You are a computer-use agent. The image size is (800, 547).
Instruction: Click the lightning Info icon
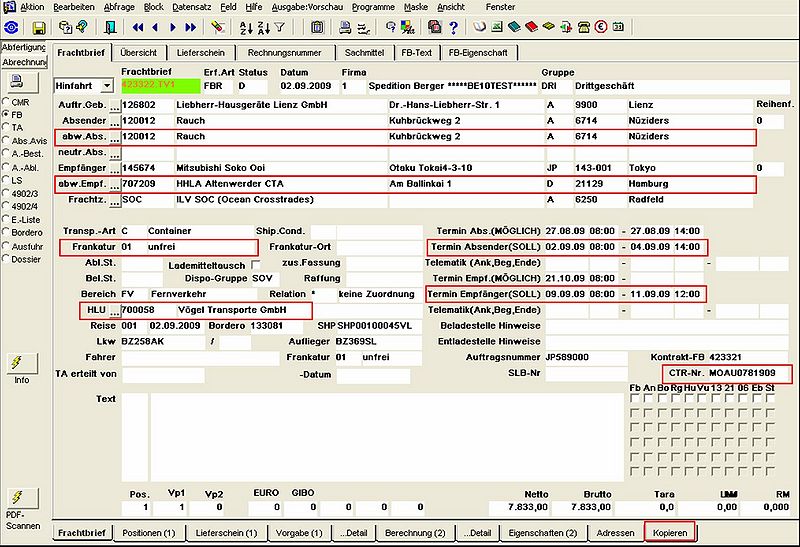coord(21,363)
